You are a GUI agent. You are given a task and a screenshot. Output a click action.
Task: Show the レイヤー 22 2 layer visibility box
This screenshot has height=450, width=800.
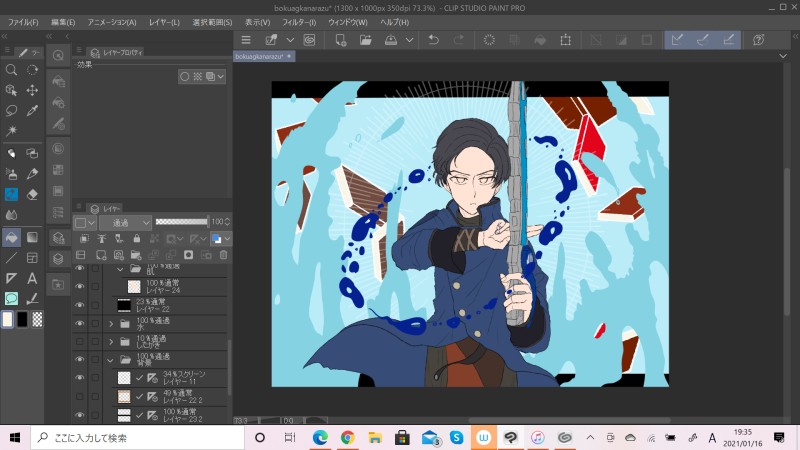click(x=80, y=396)
